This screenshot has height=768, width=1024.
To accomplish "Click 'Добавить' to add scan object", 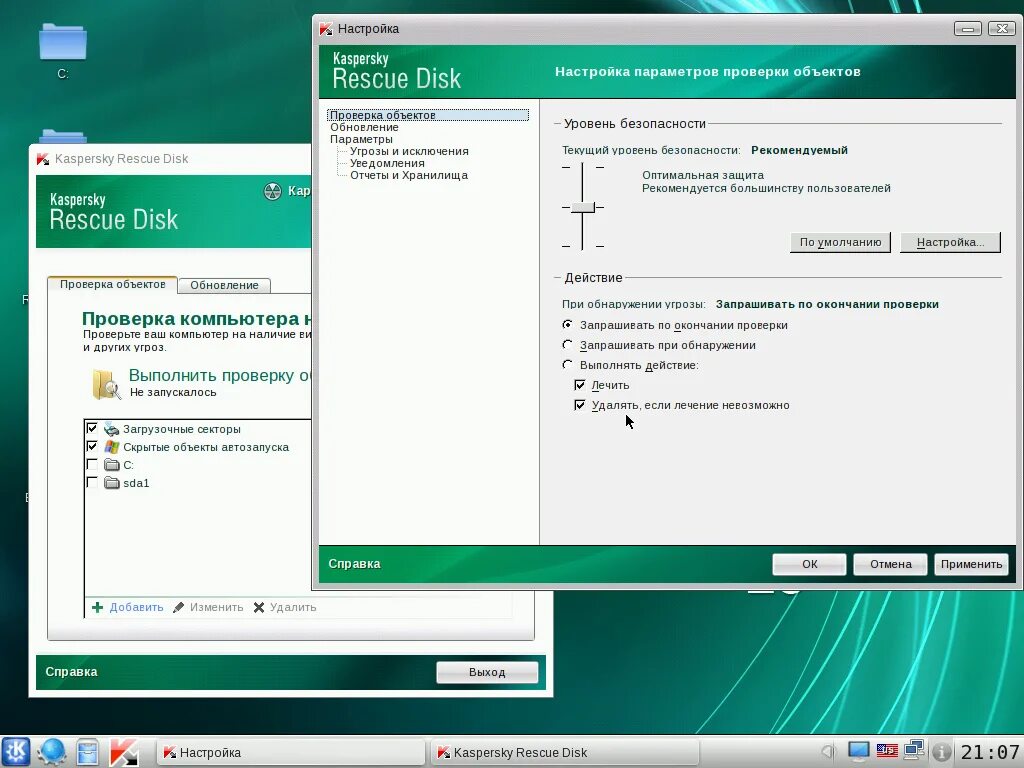I will pos(136,607).
